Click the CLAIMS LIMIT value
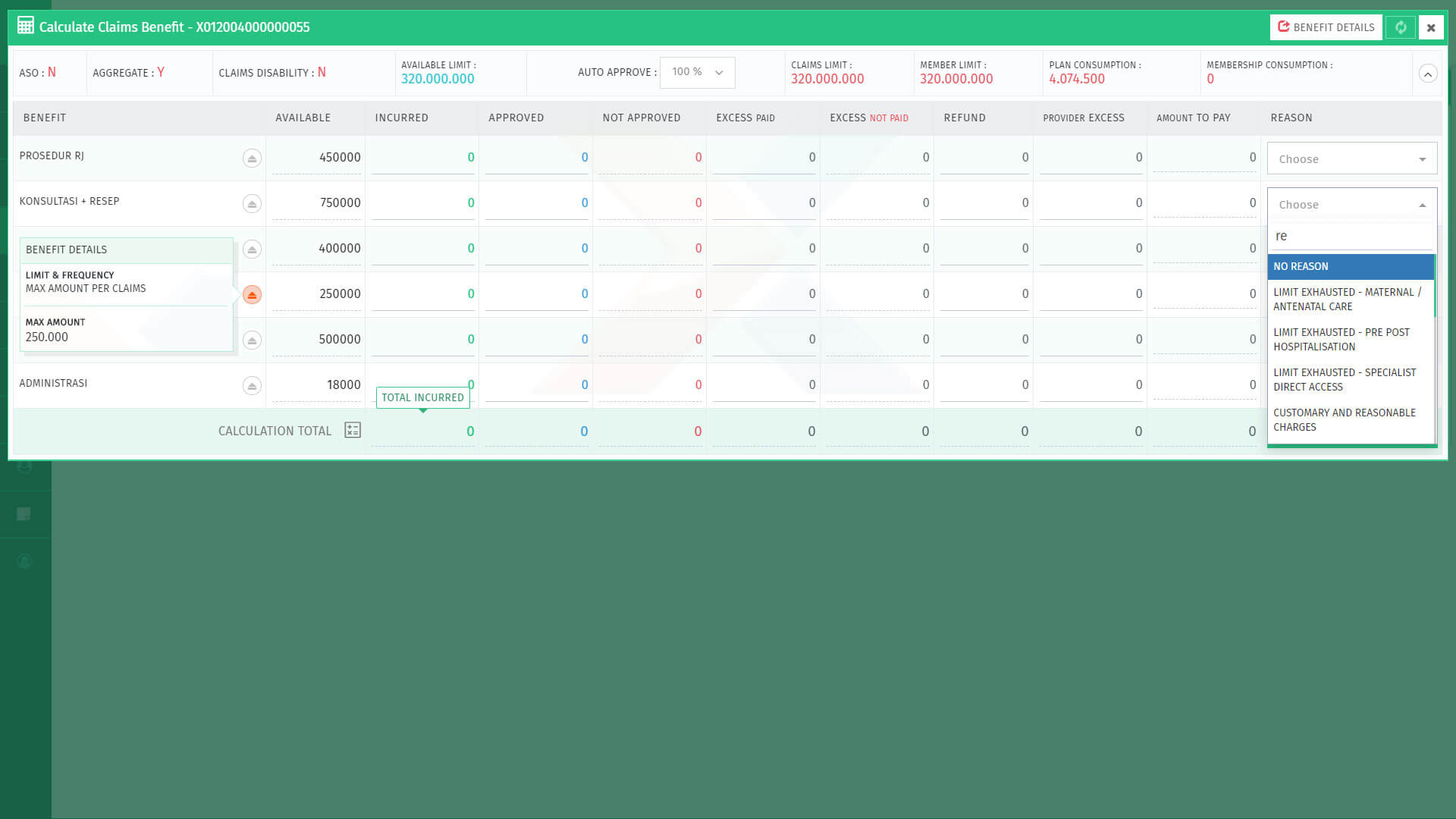The image size is (1456, 819). point(827,79)
